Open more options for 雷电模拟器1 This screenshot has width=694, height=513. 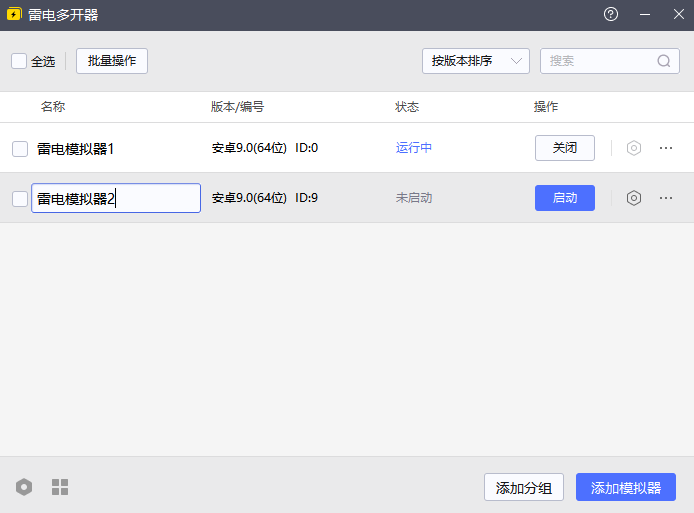tap(666, 148)
